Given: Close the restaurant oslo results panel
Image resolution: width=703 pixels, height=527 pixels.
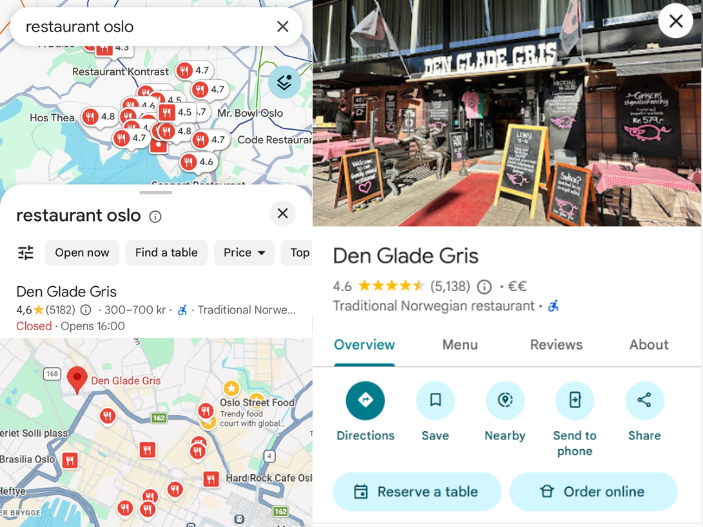Looking at the screenshot, I should click(282, 213).
